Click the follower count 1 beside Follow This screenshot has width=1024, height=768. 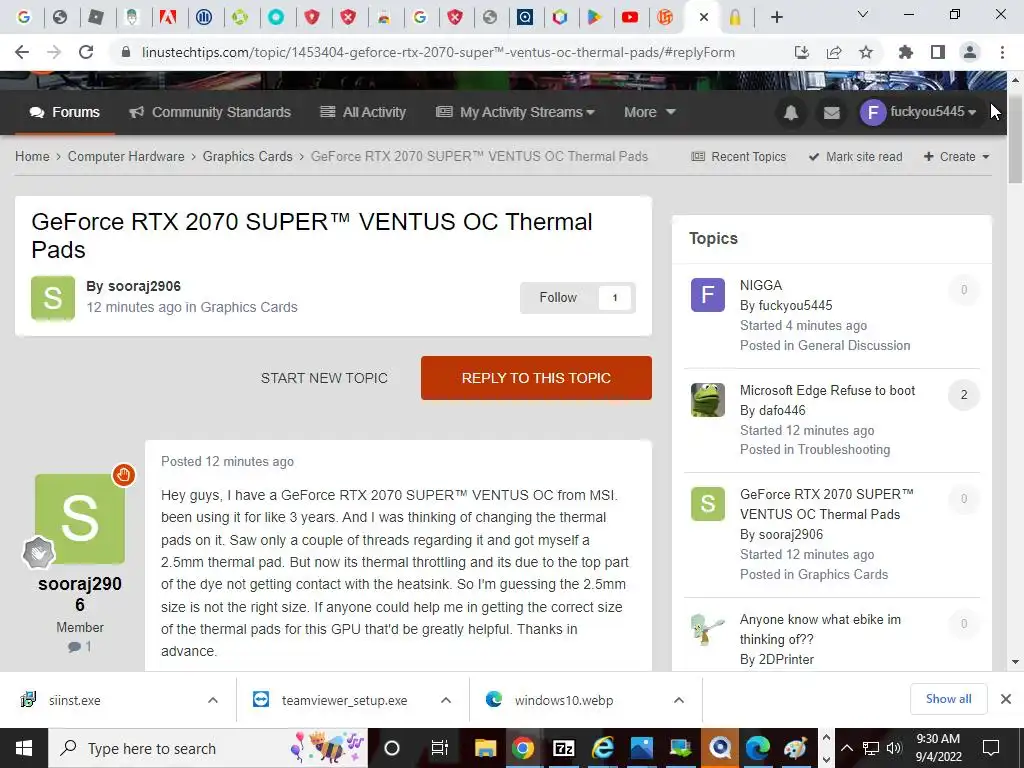pos(615,298)
